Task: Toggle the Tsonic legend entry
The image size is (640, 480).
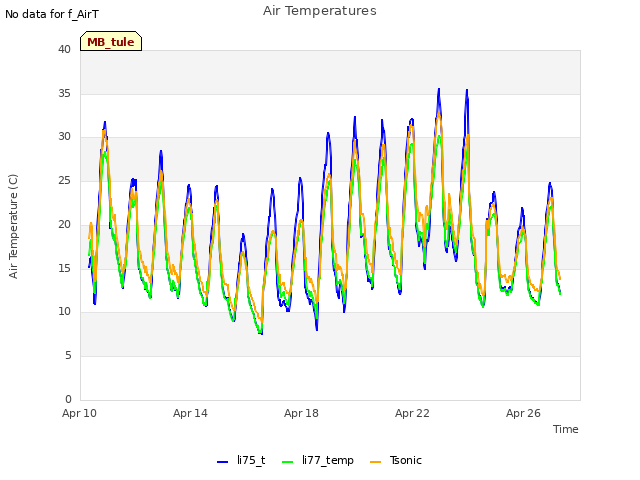Action: tap(396, 460)
